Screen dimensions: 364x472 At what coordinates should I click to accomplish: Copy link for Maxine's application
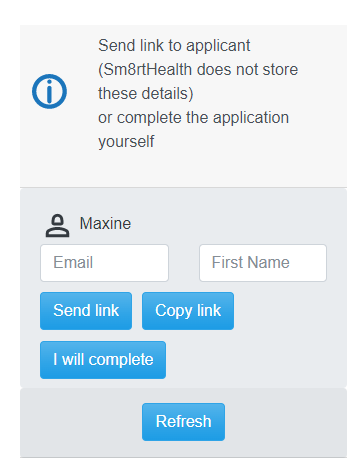click(x=188, y=311)
